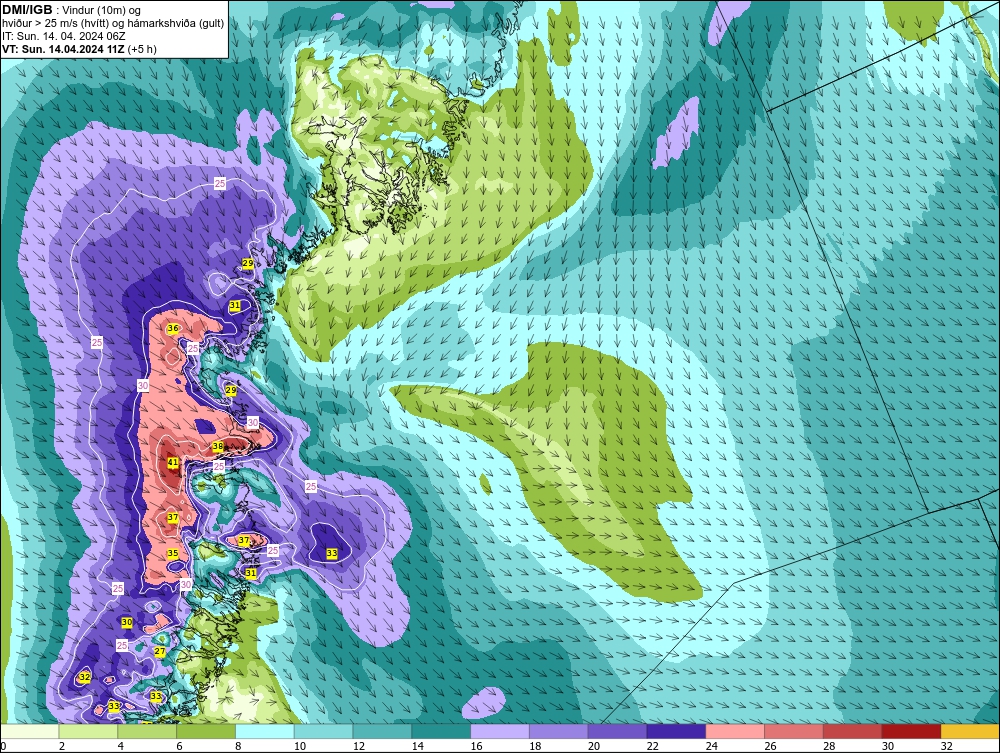Viewport: 1000px width, 753px height.
Task: Pick the legend scale number 32
Action: pos(947,746)
